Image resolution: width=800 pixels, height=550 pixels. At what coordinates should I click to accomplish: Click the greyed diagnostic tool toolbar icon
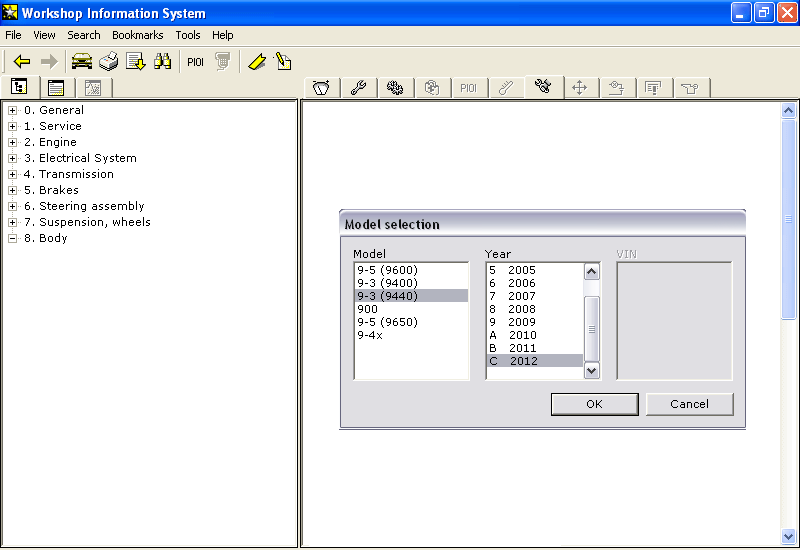pos(222,61)
